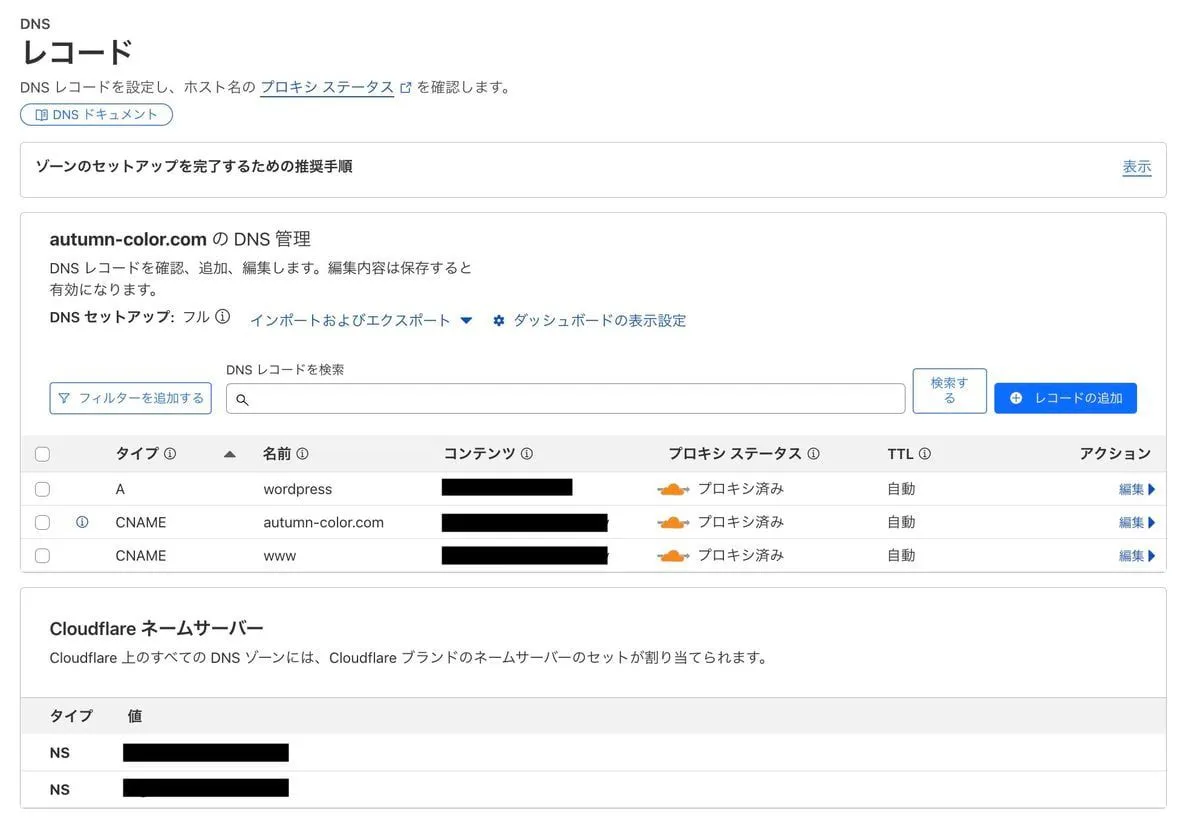Click the orange cloud proxy icon for wordpress

(x=673, y=489)
